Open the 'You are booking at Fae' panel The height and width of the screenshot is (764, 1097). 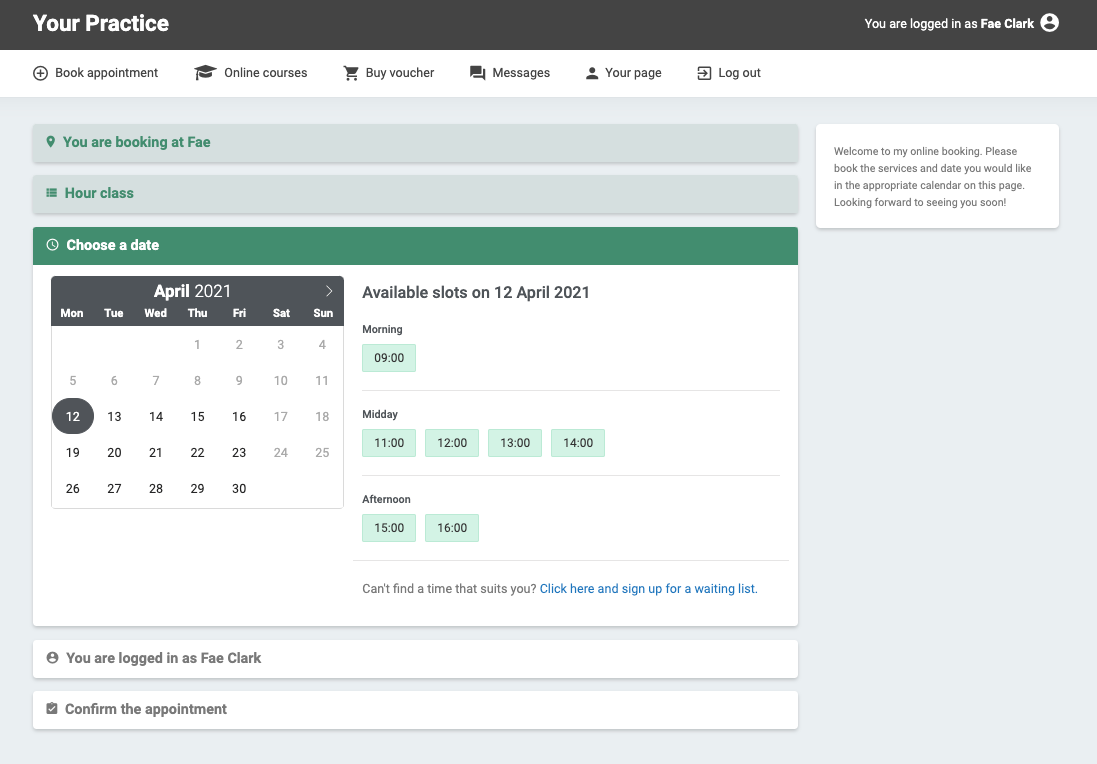(136, 142)
